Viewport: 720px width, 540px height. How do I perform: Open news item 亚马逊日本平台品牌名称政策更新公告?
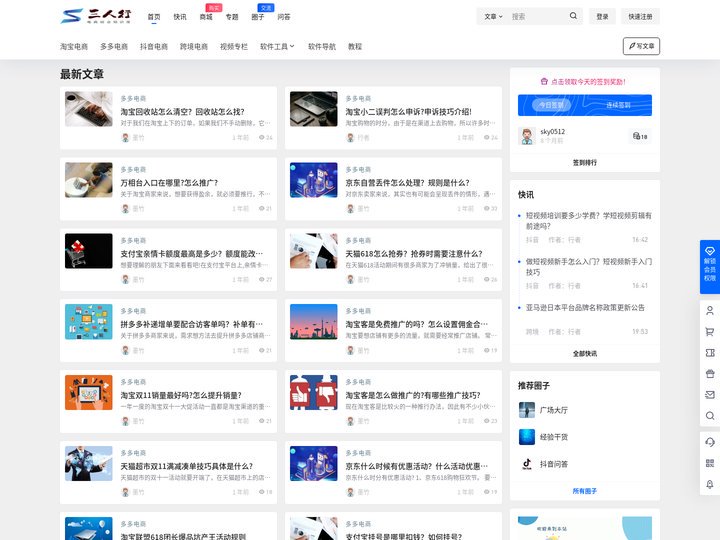pyautogui.click(x=585, y=307)
